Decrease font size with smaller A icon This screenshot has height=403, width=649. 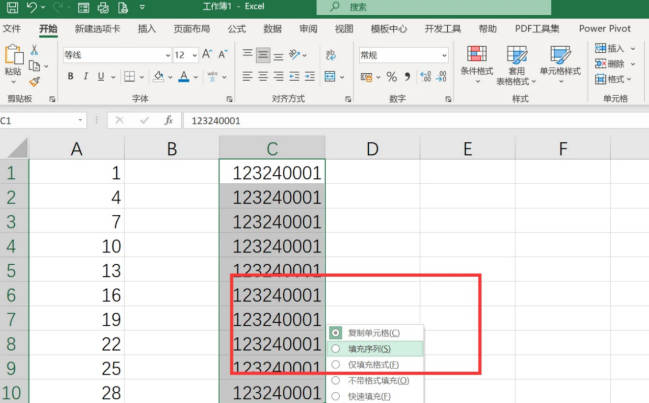223,54
